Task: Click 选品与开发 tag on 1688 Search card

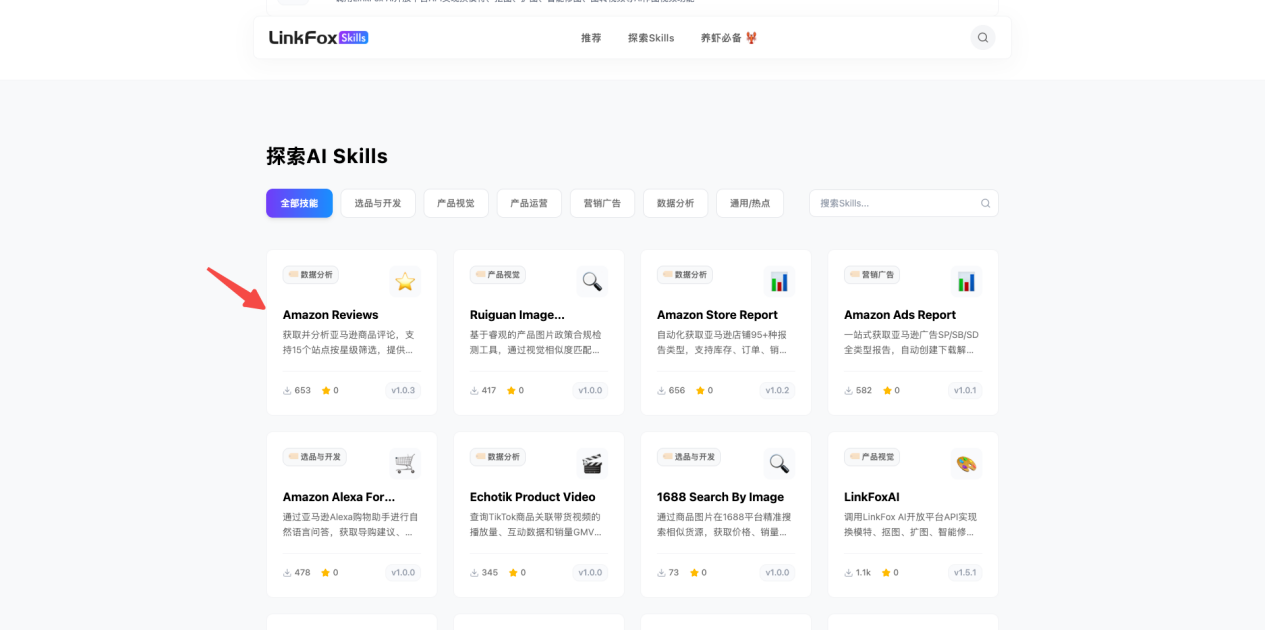Action: point(688,457)
